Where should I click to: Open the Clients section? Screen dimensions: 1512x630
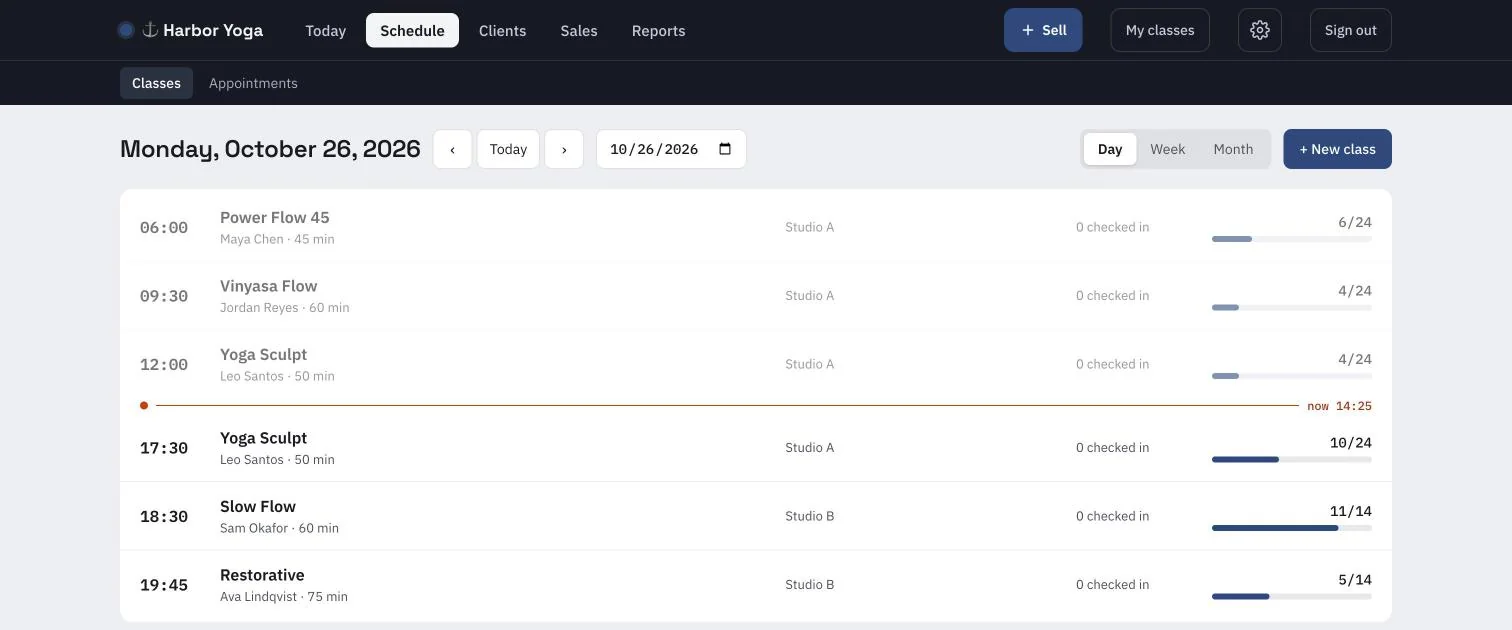503,30
